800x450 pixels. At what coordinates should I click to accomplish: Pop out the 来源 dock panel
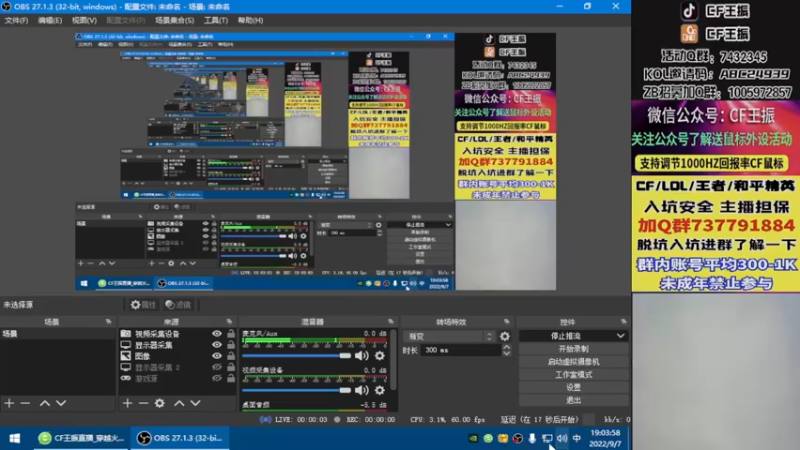tap(229, 321)
